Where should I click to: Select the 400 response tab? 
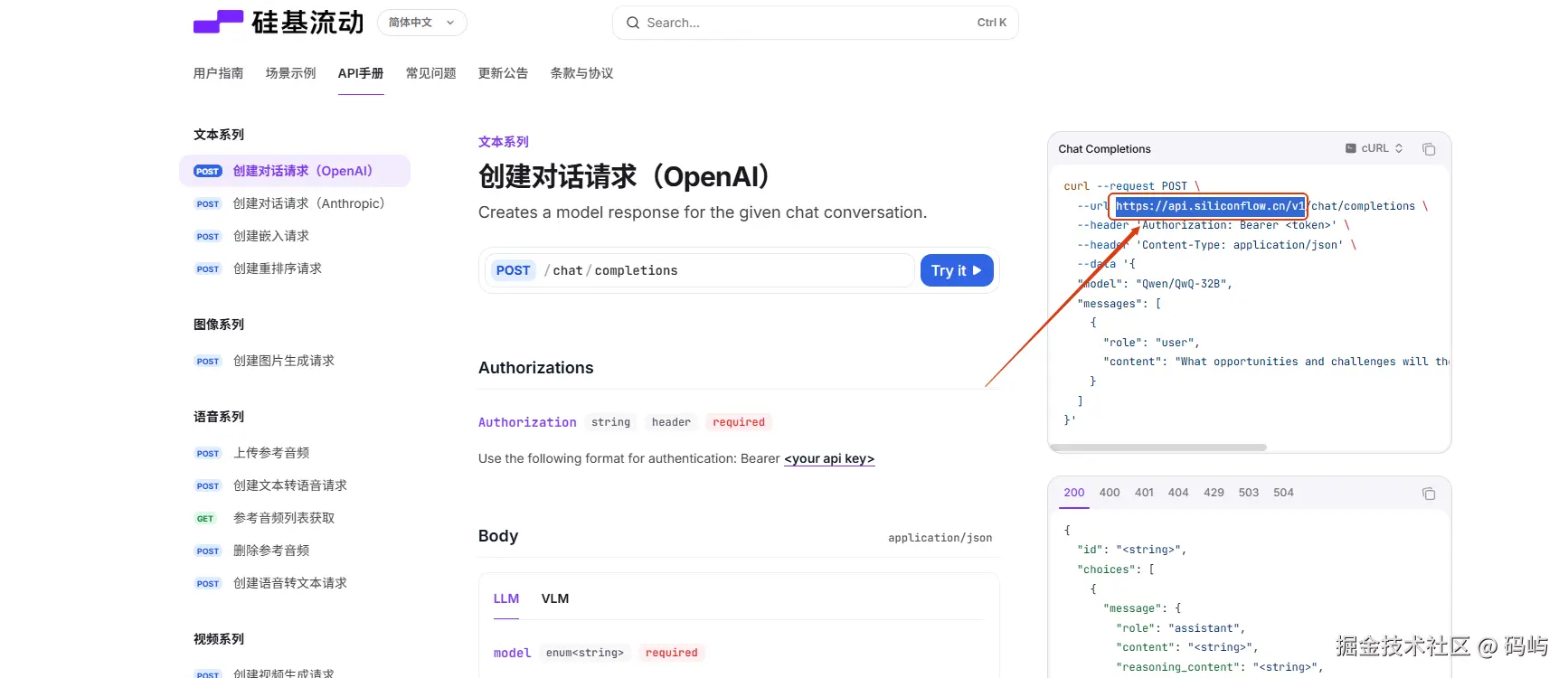click(1110, 493)
